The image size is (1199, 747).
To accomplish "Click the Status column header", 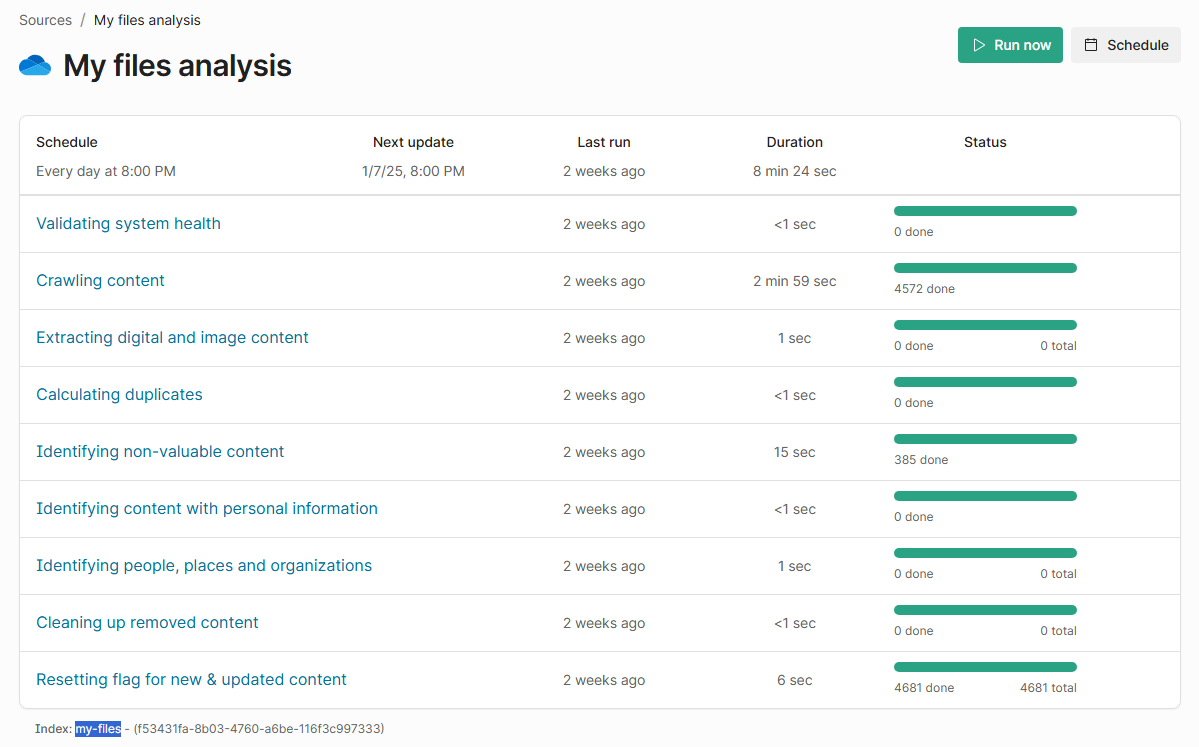I will (x=985, y=142).
